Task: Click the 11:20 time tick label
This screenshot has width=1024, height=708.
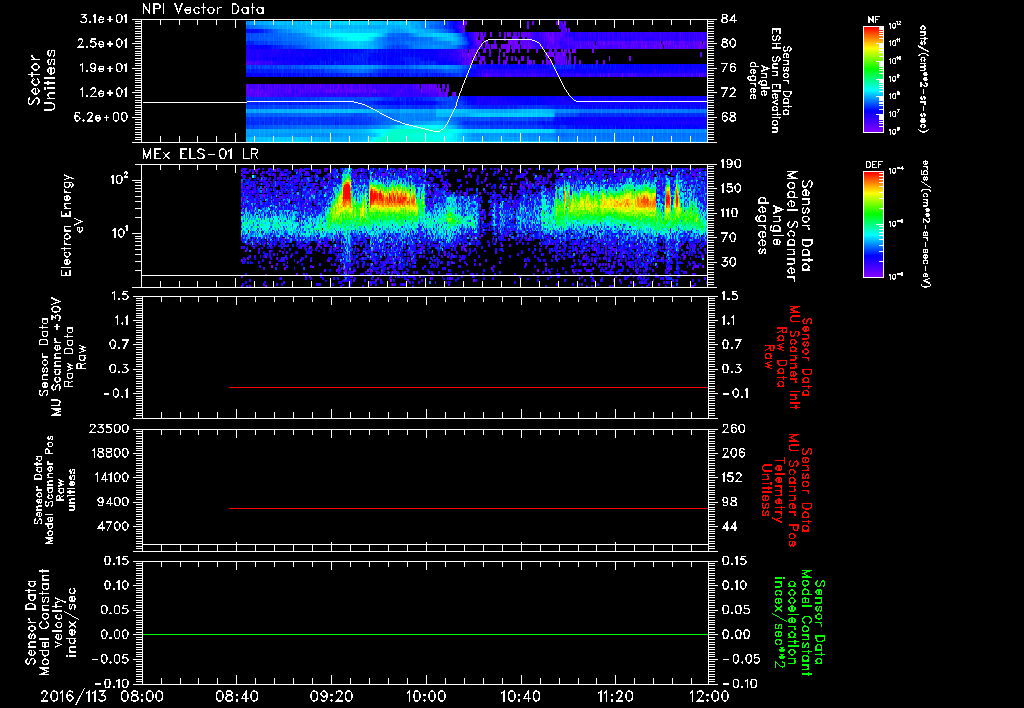Action: coord(615,696)
